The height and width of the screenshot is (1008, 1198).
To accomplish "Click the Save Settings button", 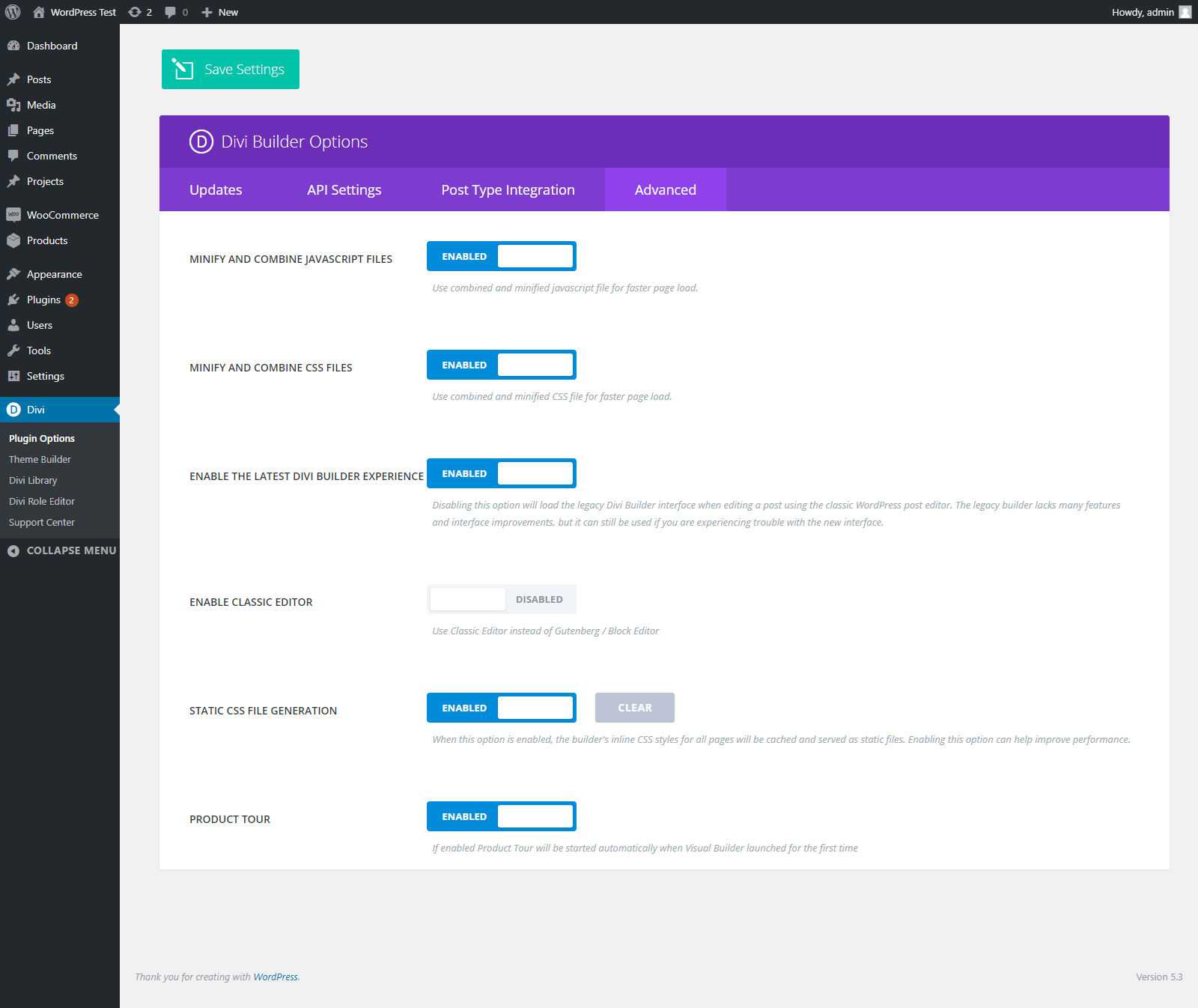I will pos(231,69).
